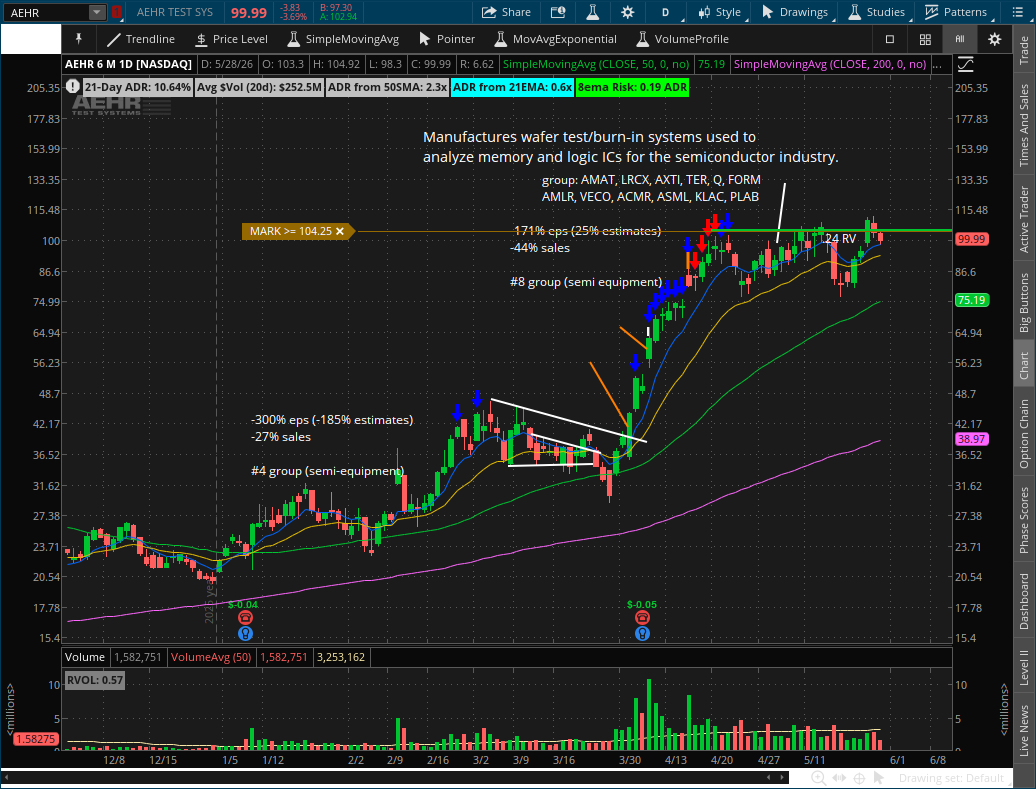
Task: Click the scale icon above price axis
Action: [x=965, y=64]
